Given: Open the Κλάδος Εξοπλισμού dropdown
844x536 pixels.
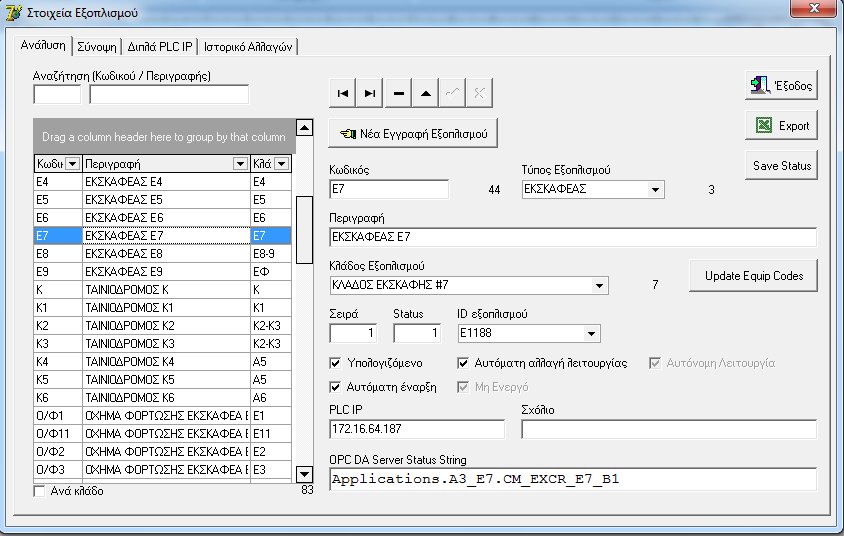Looking at the screenshot, I should click(x=599, y=285).
